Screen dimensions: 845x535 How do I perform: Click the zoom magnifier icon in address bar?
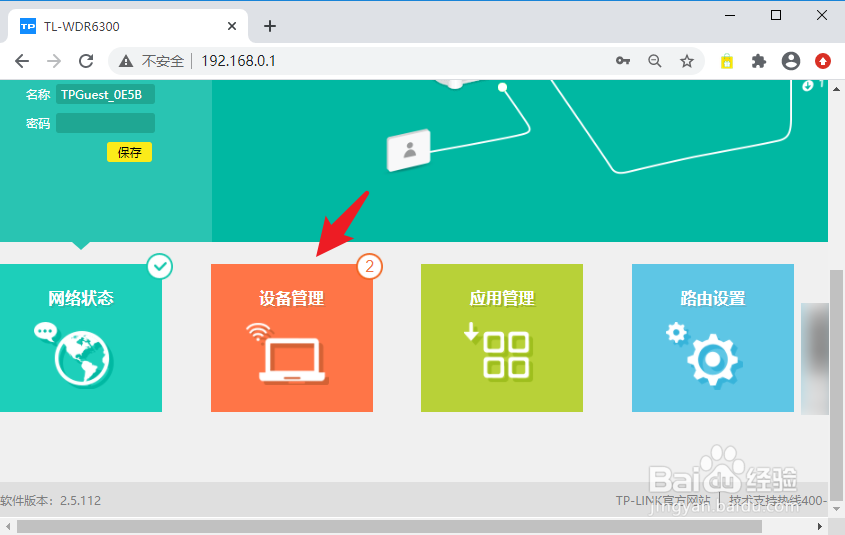coord(655,61)
